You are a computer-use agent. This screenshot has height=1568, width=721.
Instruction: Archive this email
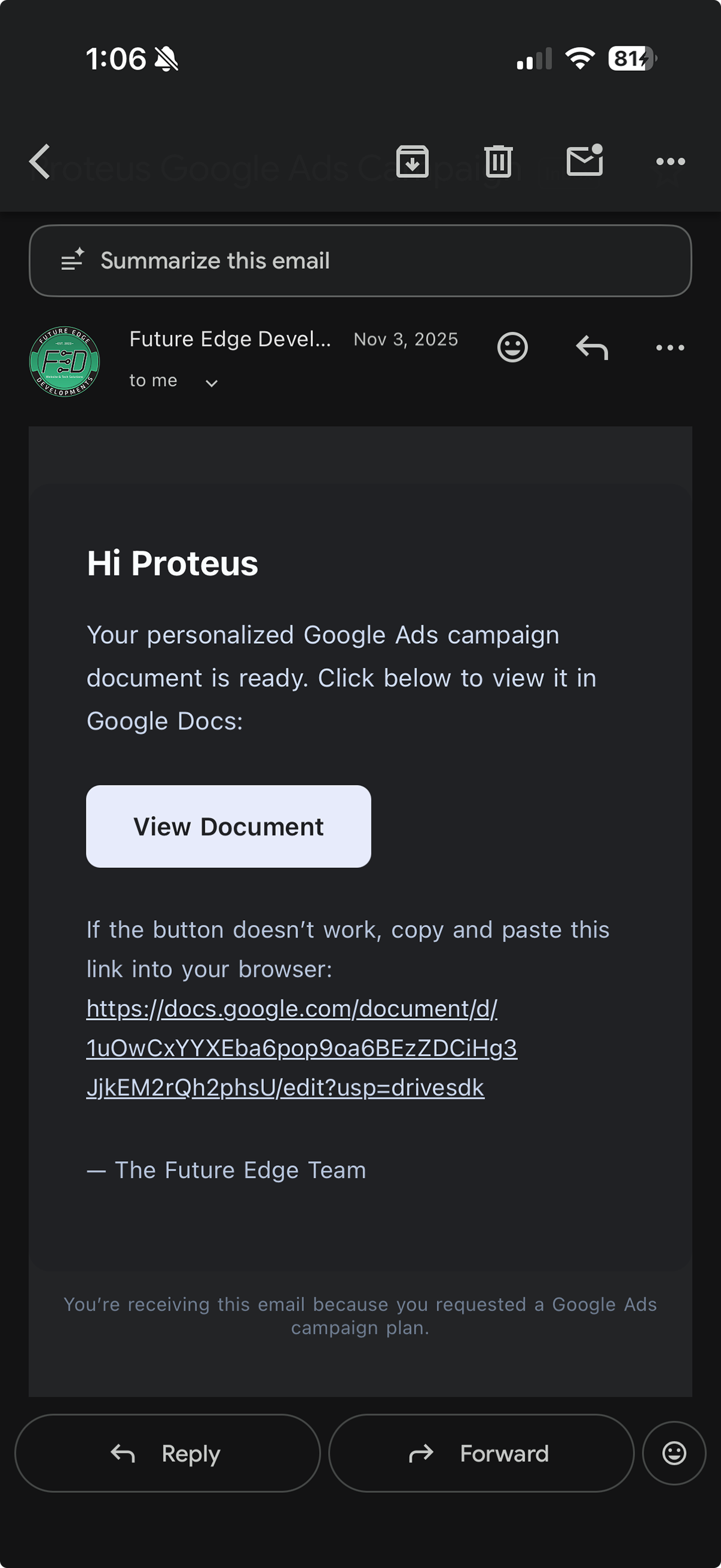[413, 162]
